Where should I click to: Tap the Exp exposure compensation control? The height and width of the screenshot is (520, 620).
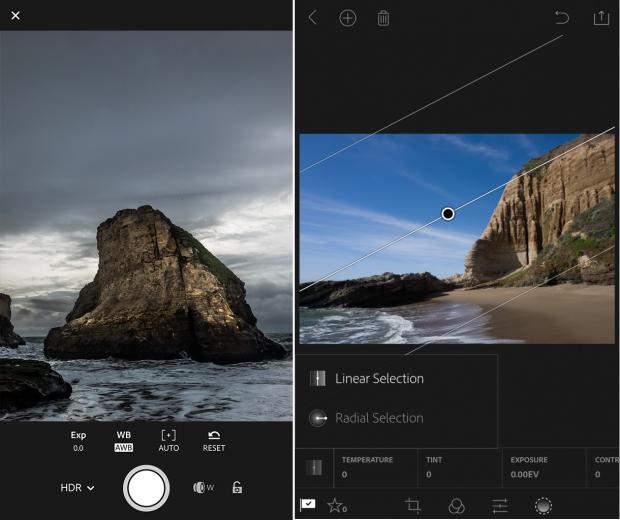coord(78,441)
